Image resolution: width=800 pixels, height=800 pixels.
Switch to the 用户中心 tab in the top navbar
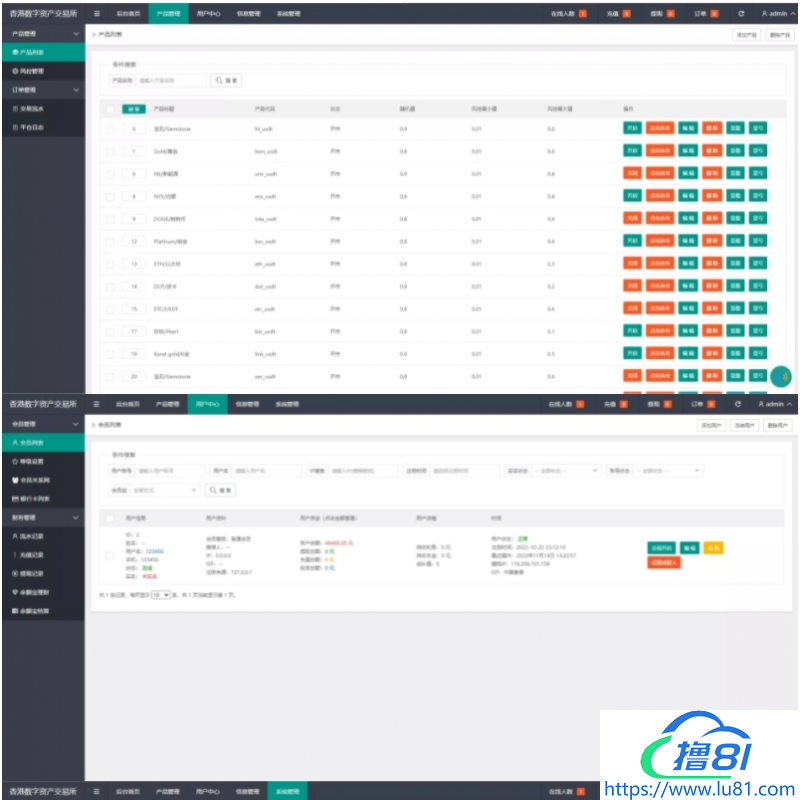coord(209,14)
